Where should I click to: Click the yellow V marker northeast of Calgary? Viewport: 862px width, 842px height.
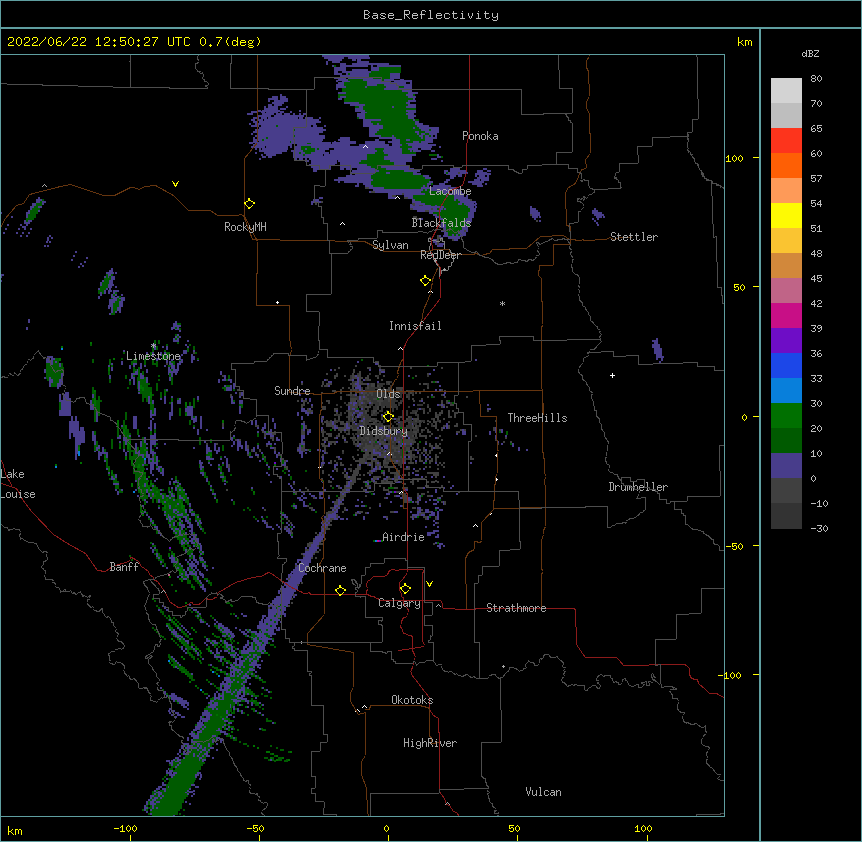(x=429, y=584)
